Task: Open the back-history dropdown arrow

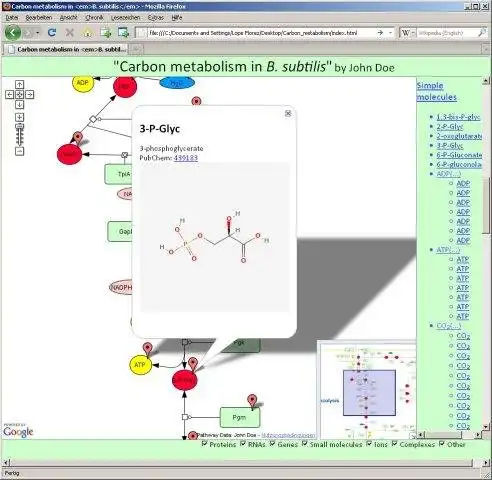Action: 38,33
